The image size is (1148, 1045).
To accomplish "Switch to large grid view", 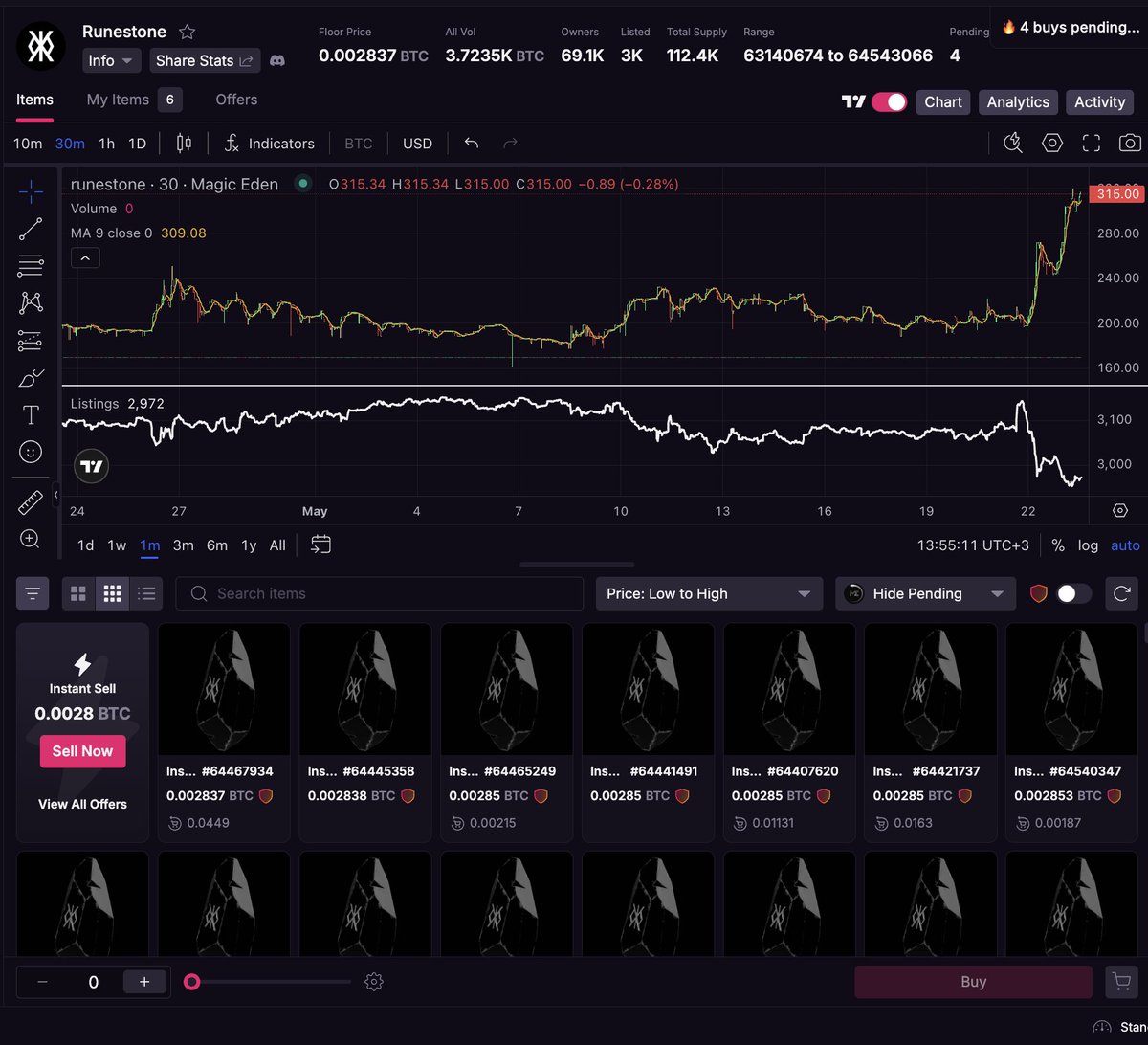I will 78,593.
